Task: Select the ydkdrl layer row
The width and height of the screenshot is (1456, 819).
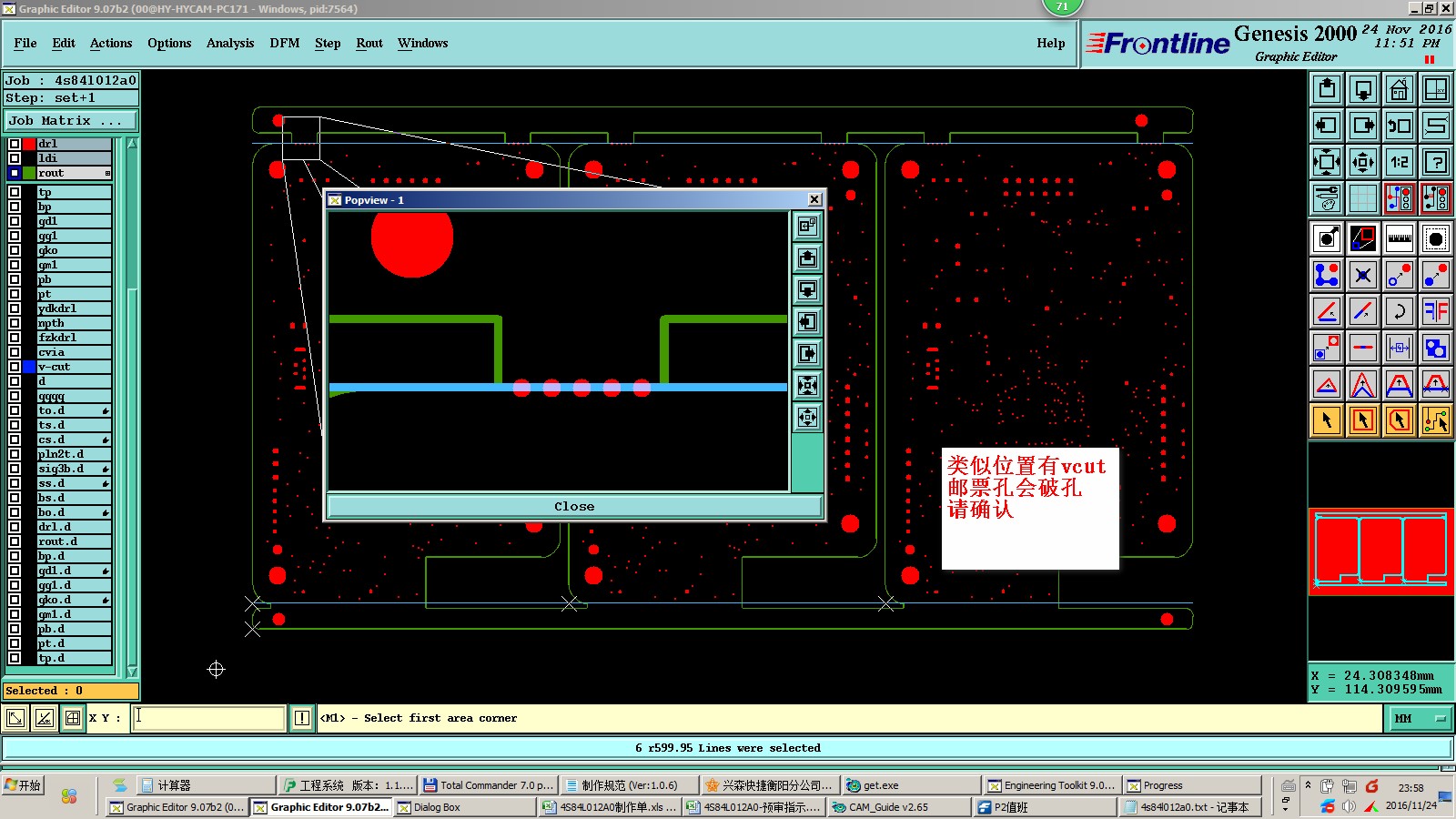Action: coord(74,308)
